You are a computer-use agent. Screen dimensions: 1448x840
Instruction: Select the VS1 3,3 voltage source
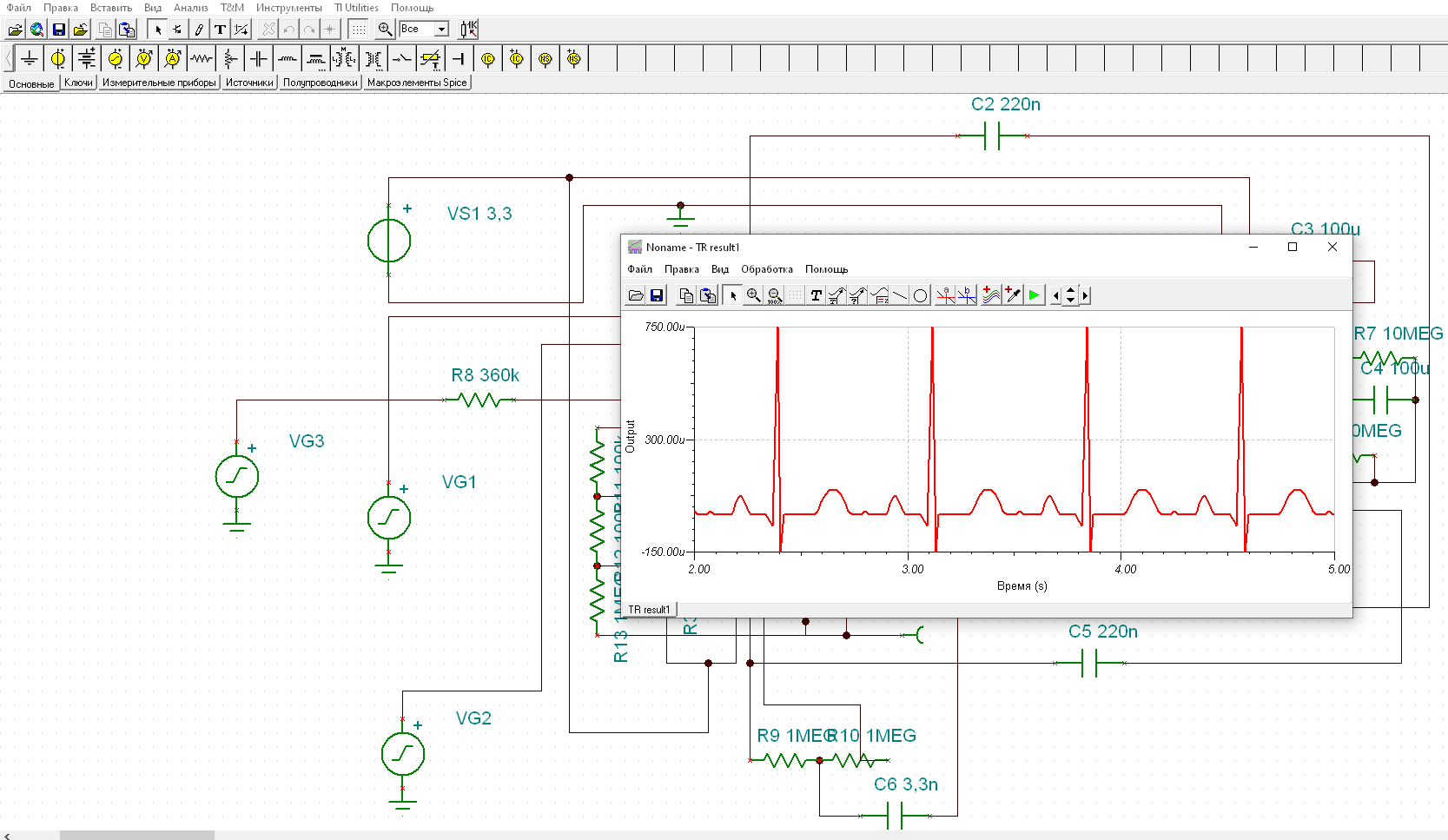389,241
